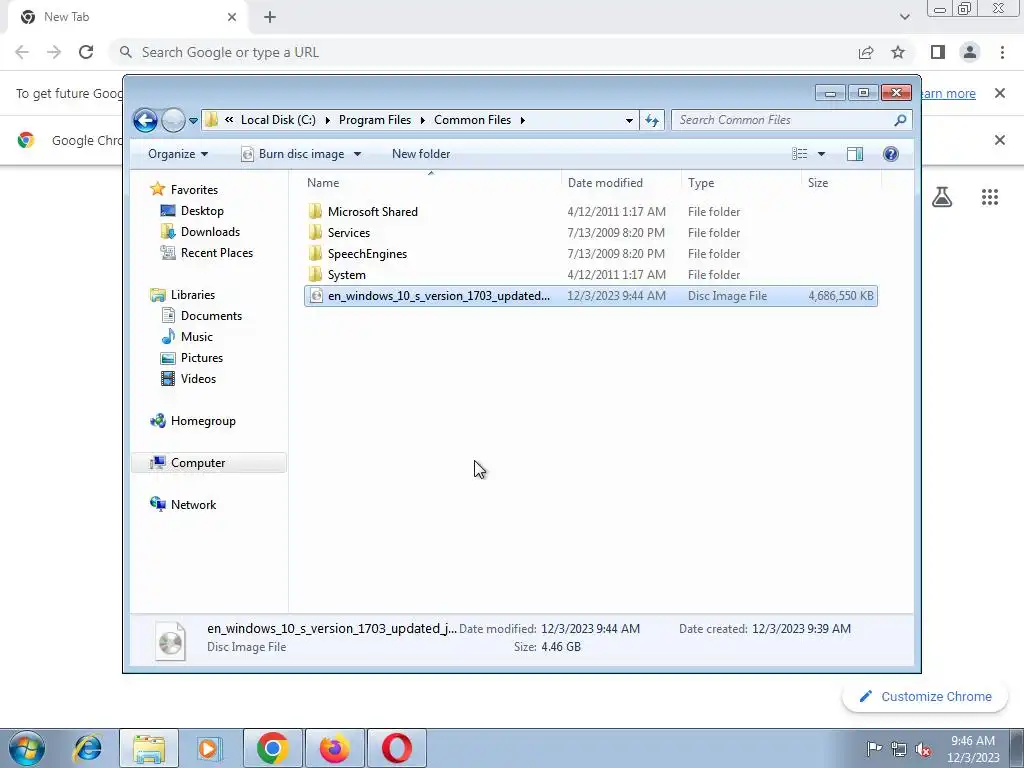This screenshot has width=1024, height=768.
Task: Open Downloads in Favorites
Action: click(x=210, y=232)
